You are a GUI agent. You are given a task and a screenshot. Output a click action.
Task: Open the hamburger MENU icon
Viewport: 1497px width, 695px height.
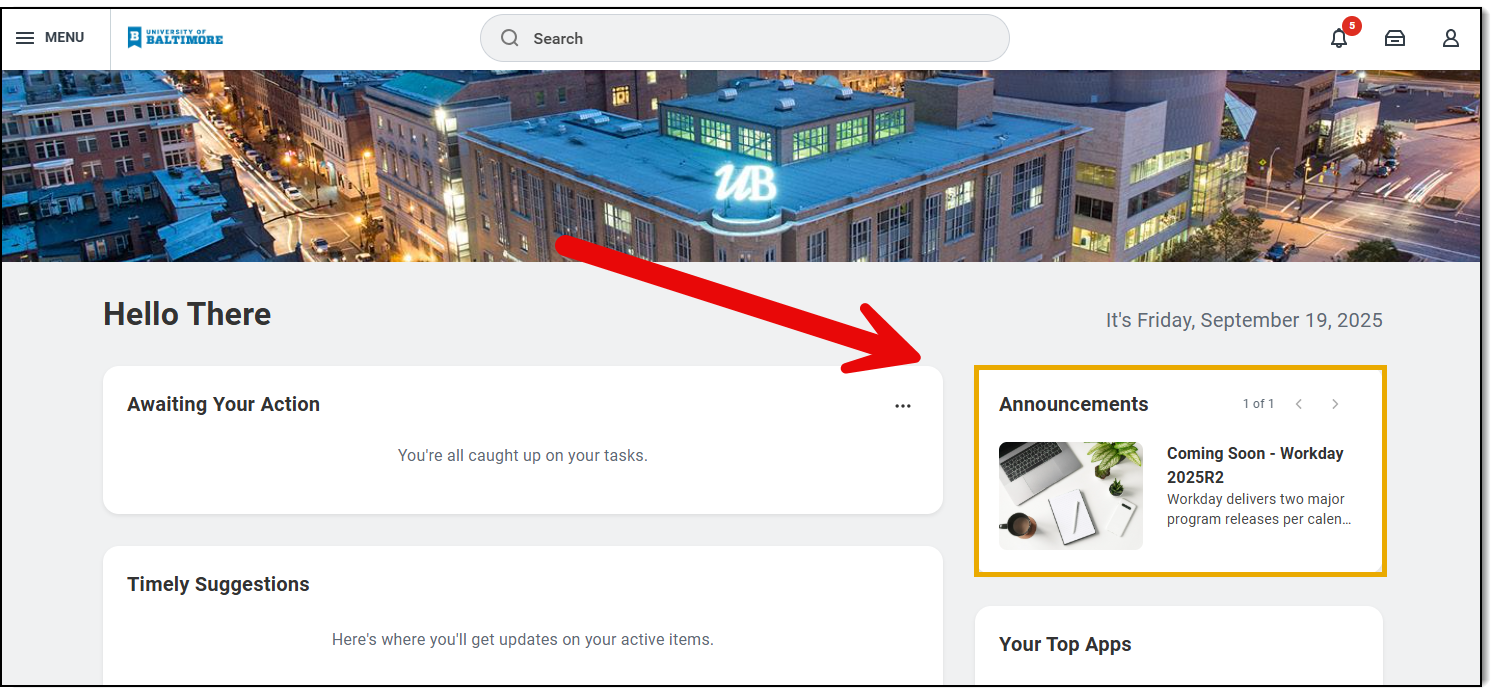pyautogui.click(x=25, y=38)
